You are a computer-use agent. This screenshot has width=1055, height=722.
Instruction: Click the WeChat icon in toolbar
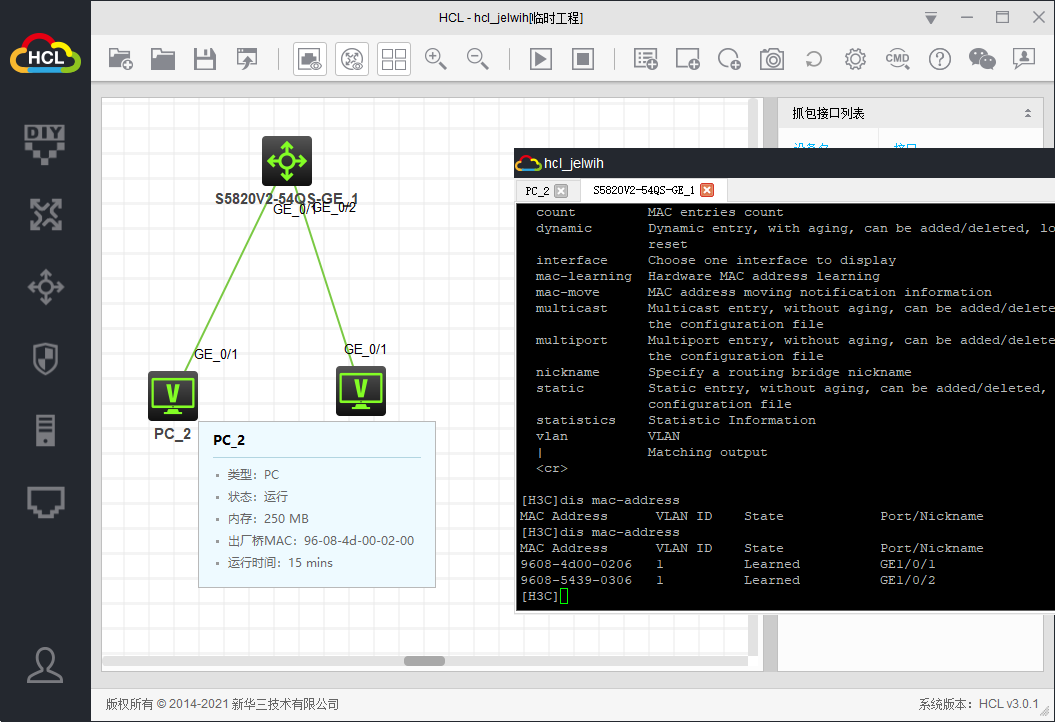click(982, 59)
